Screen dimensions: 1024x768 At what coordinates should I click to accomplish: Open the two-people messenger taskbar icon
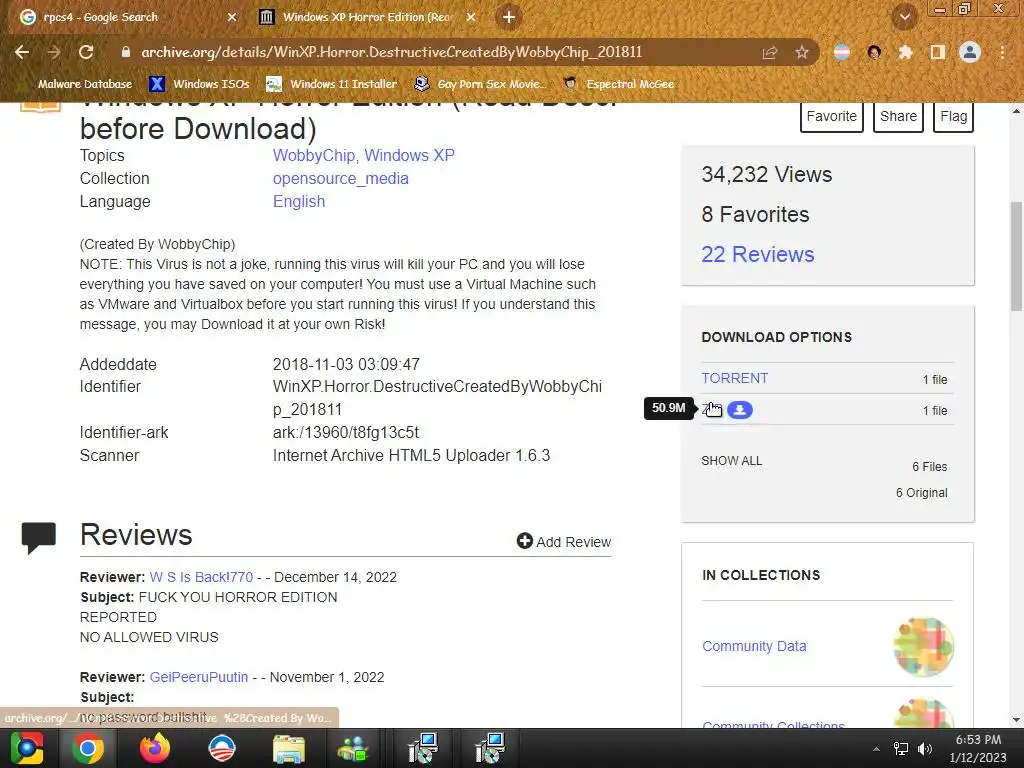[x=353, y=748]
